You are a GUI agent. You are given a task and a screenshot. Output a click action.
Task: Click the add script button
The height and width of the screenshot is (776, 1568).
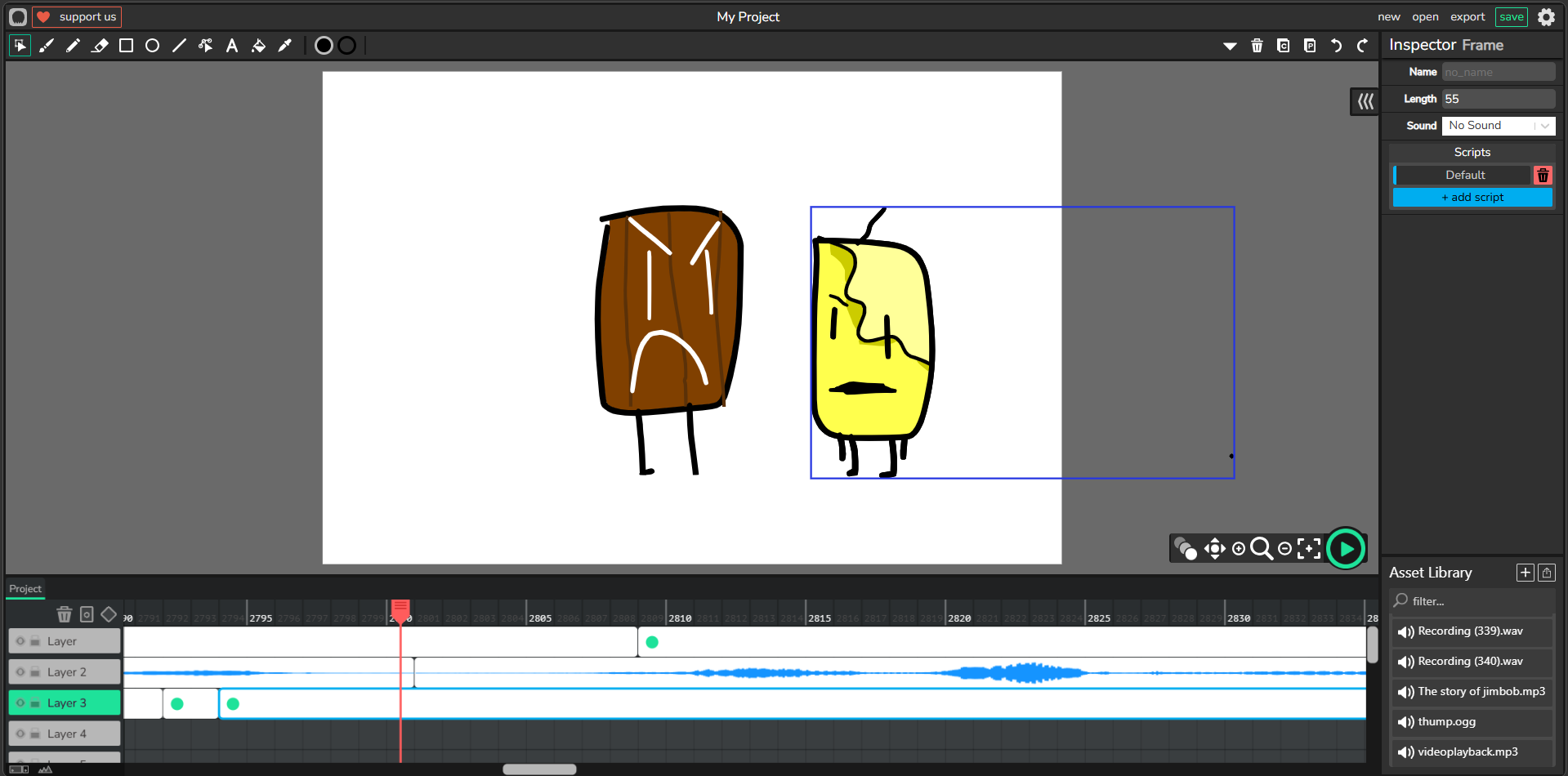tap(1472, 198)
